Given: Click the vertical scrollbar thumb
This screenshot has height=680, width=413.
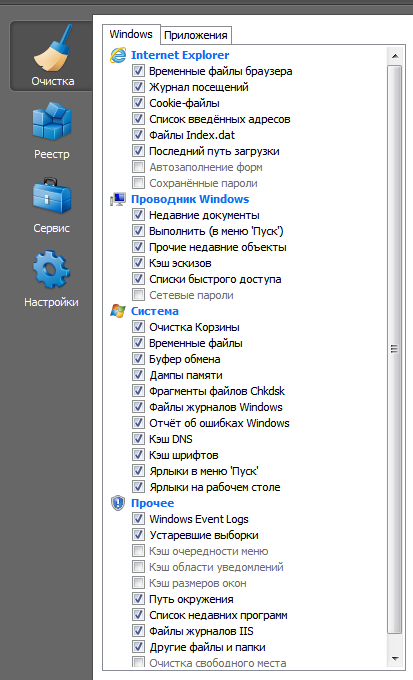Looking at the screenshot, I should click(x=395, y=350).
